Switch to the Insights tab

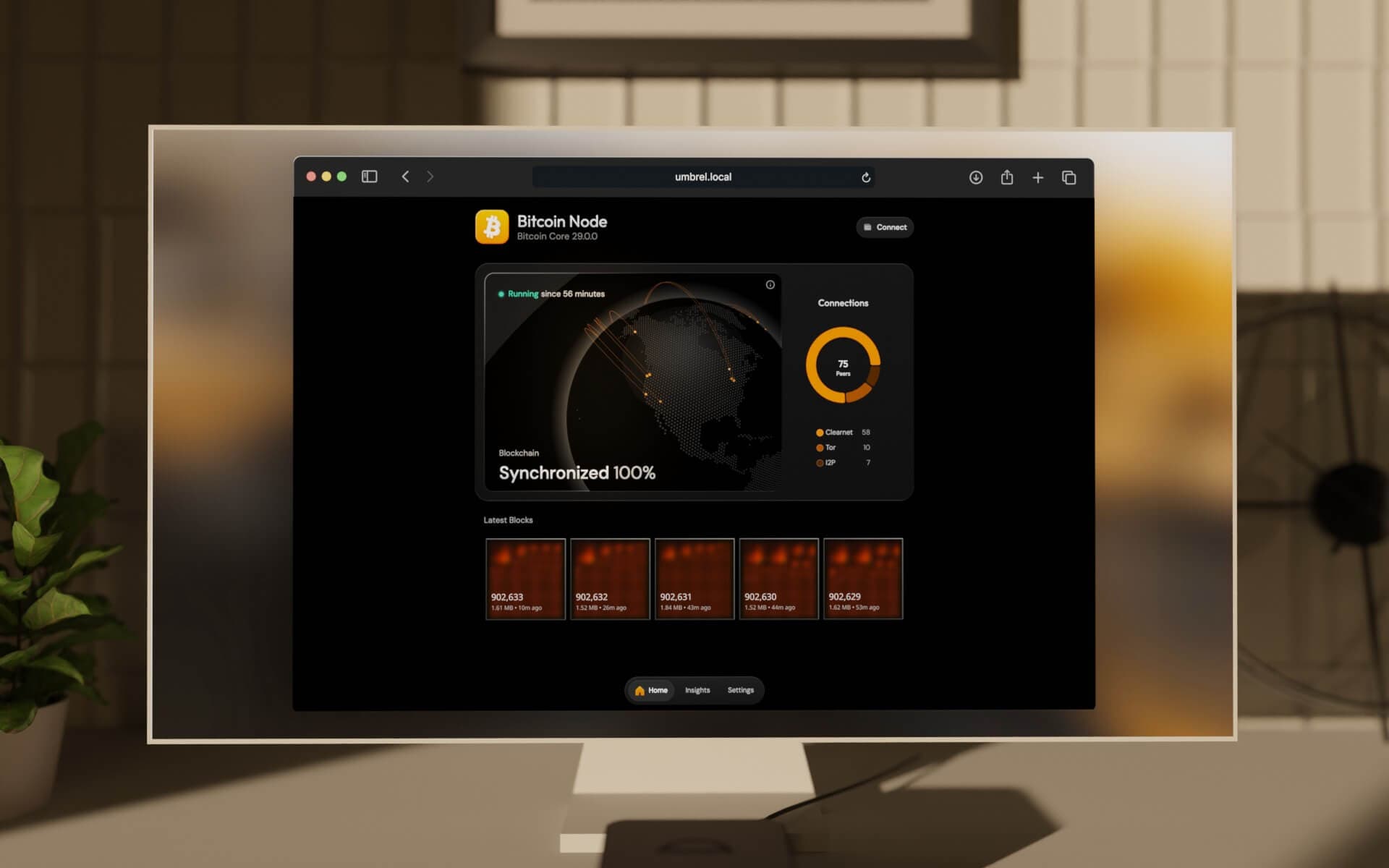(x=697, y=690)
